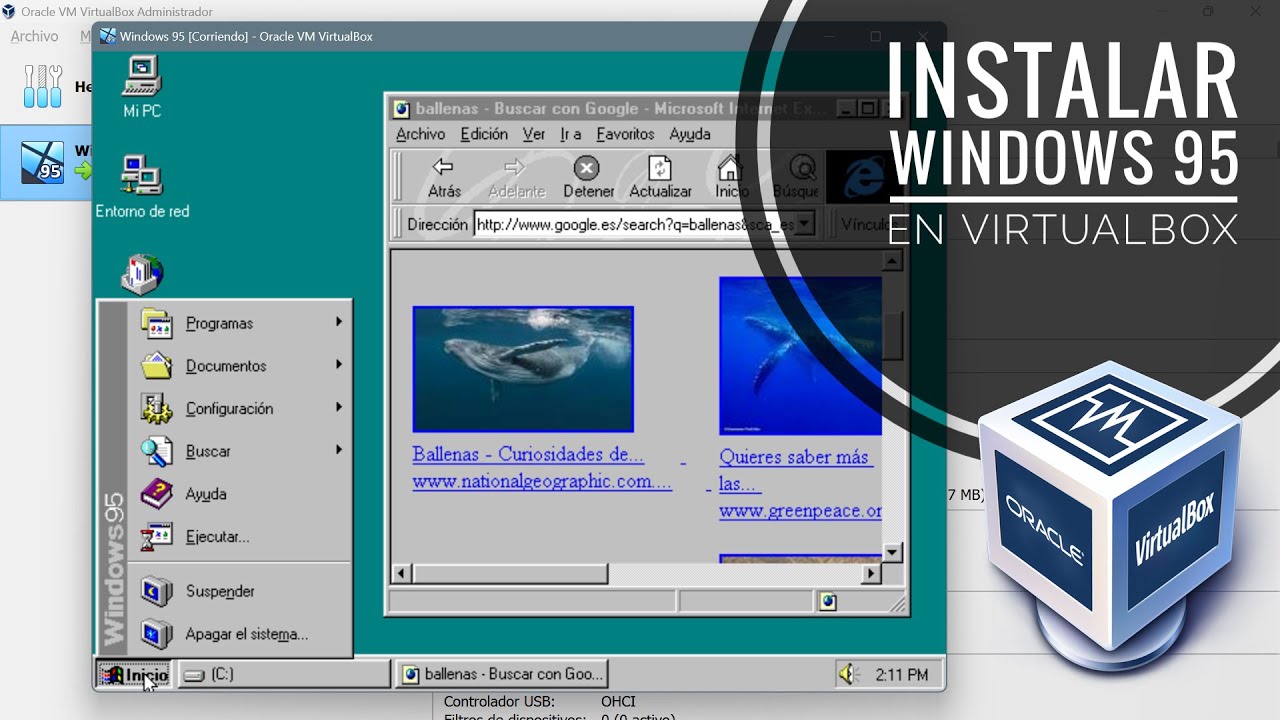Click the horizontal scrollbar left arrow
Image resolution: width=1280 pixels, height=720 pixels.
(x=402, y=574)
